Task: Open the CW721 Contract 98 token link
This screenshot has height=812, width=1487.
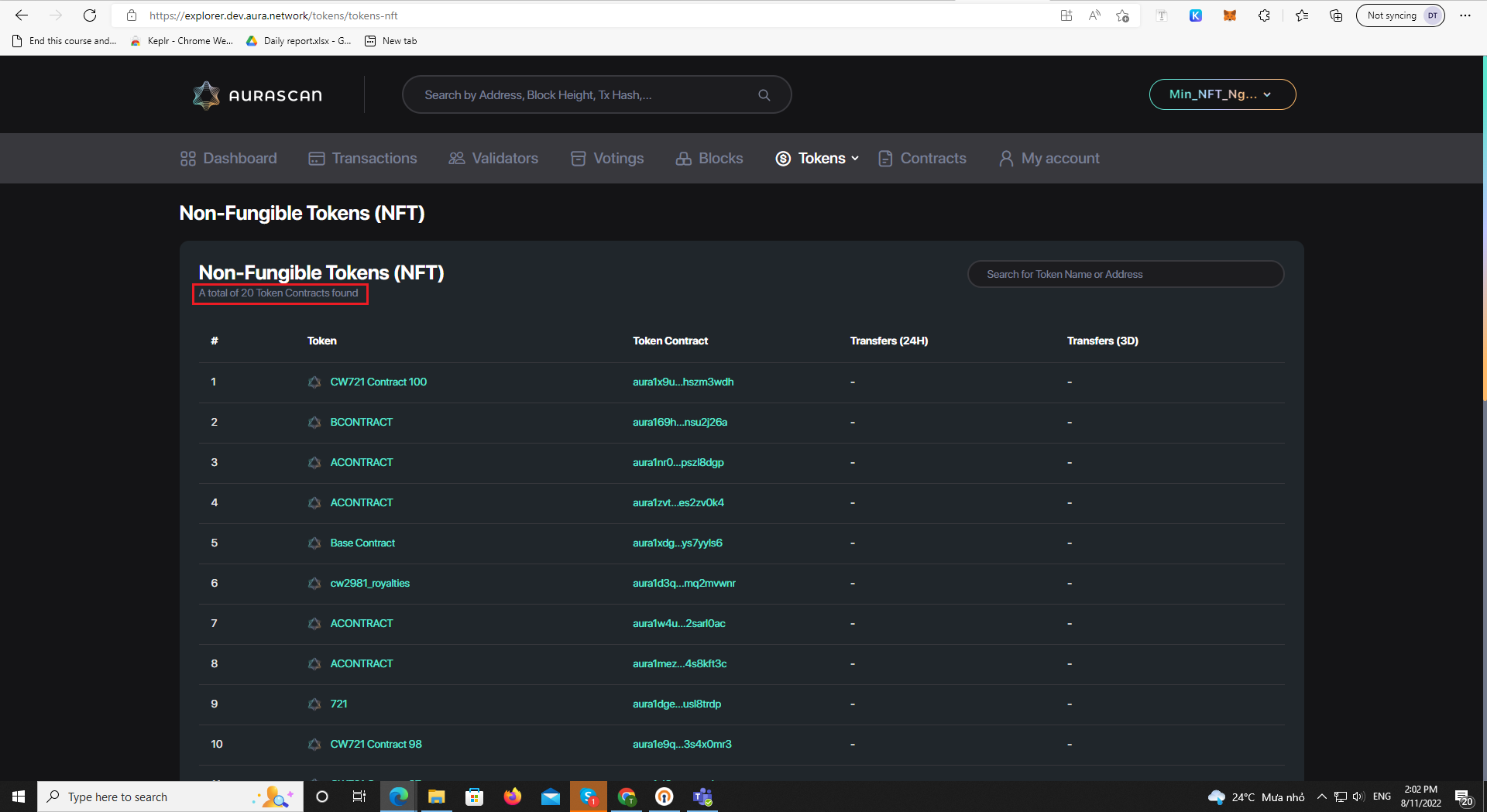Action: (x=376, y=745)
